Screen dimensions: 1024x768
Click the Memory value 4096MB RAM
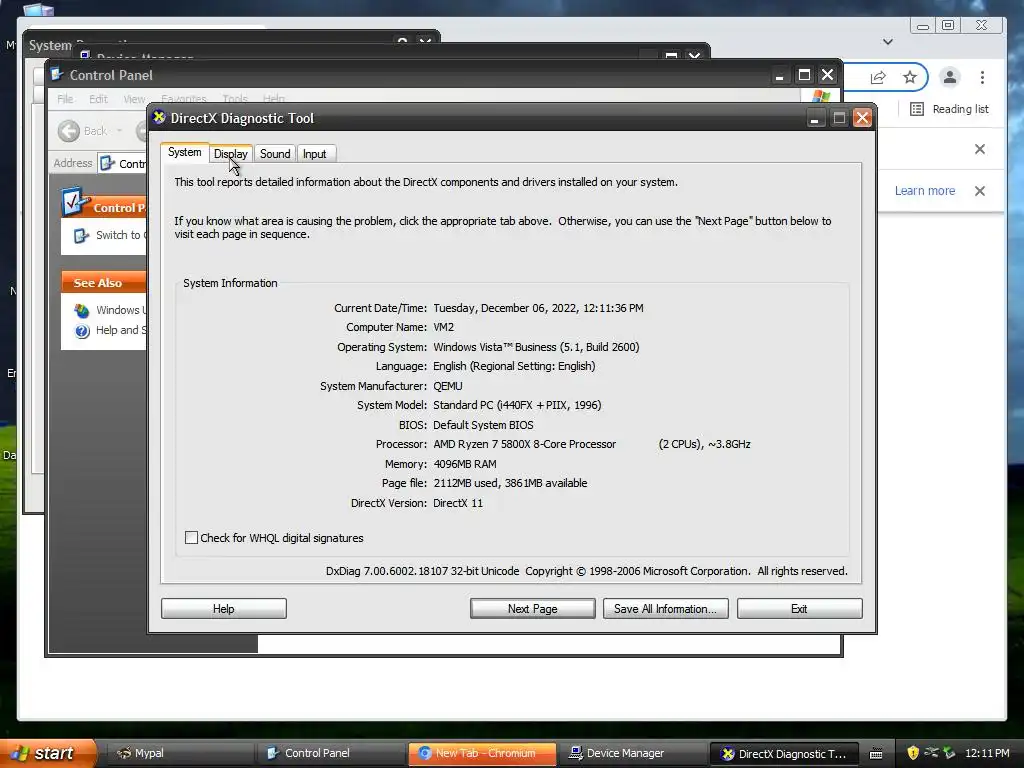464,464
